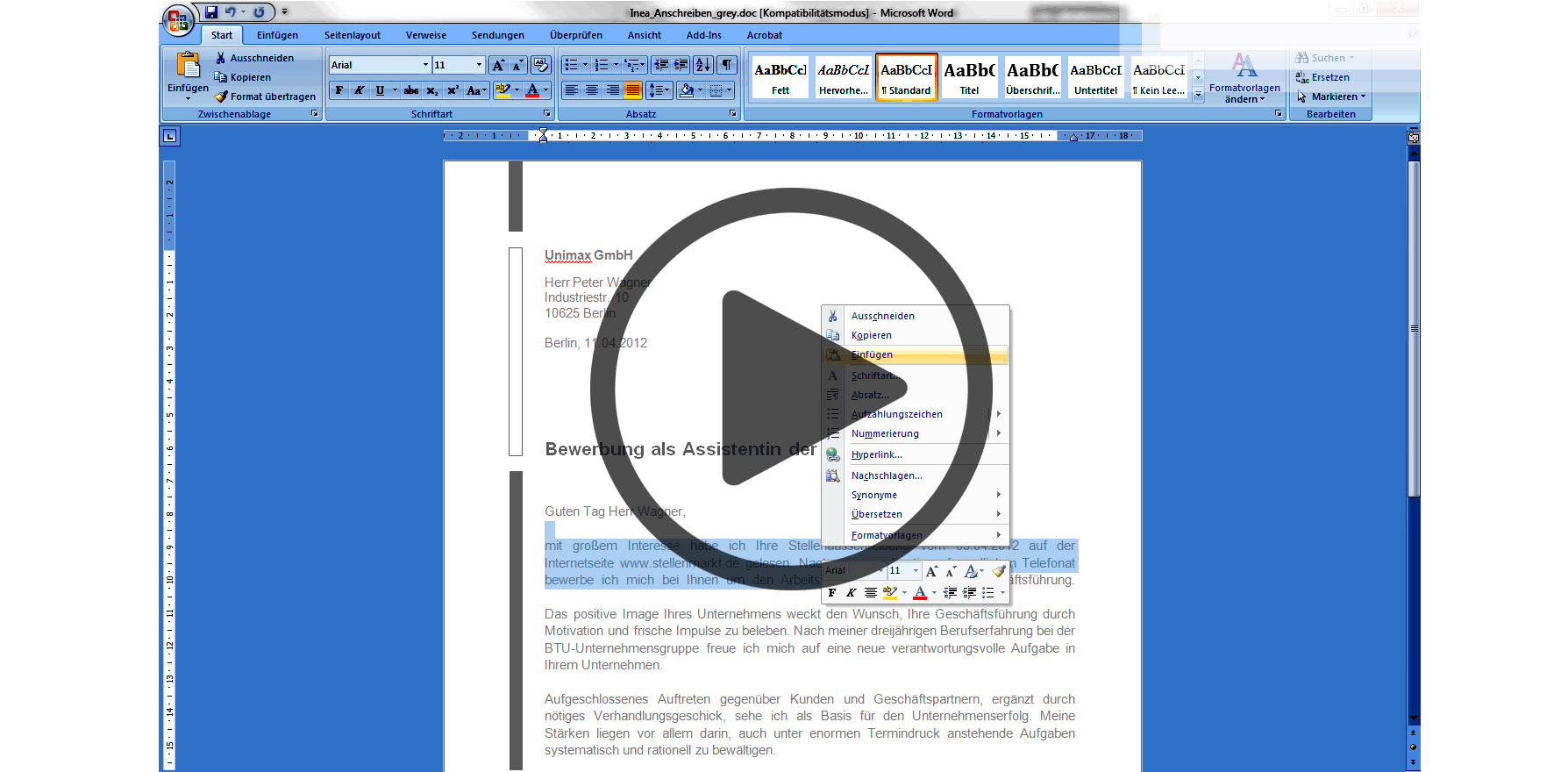Click the Office button logo
1568x772 pixels.
(x=178, y=20)
